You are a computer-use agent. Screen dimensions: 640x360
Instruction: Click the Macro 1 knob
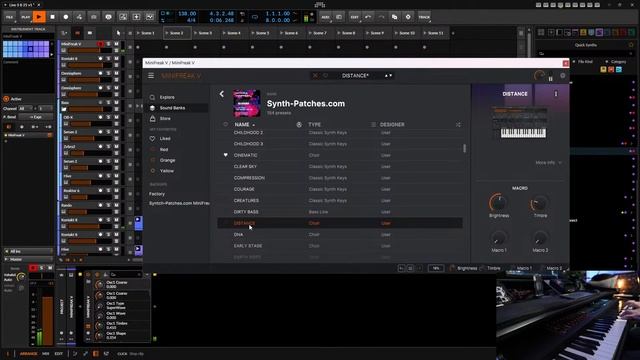tap(498, 238)
